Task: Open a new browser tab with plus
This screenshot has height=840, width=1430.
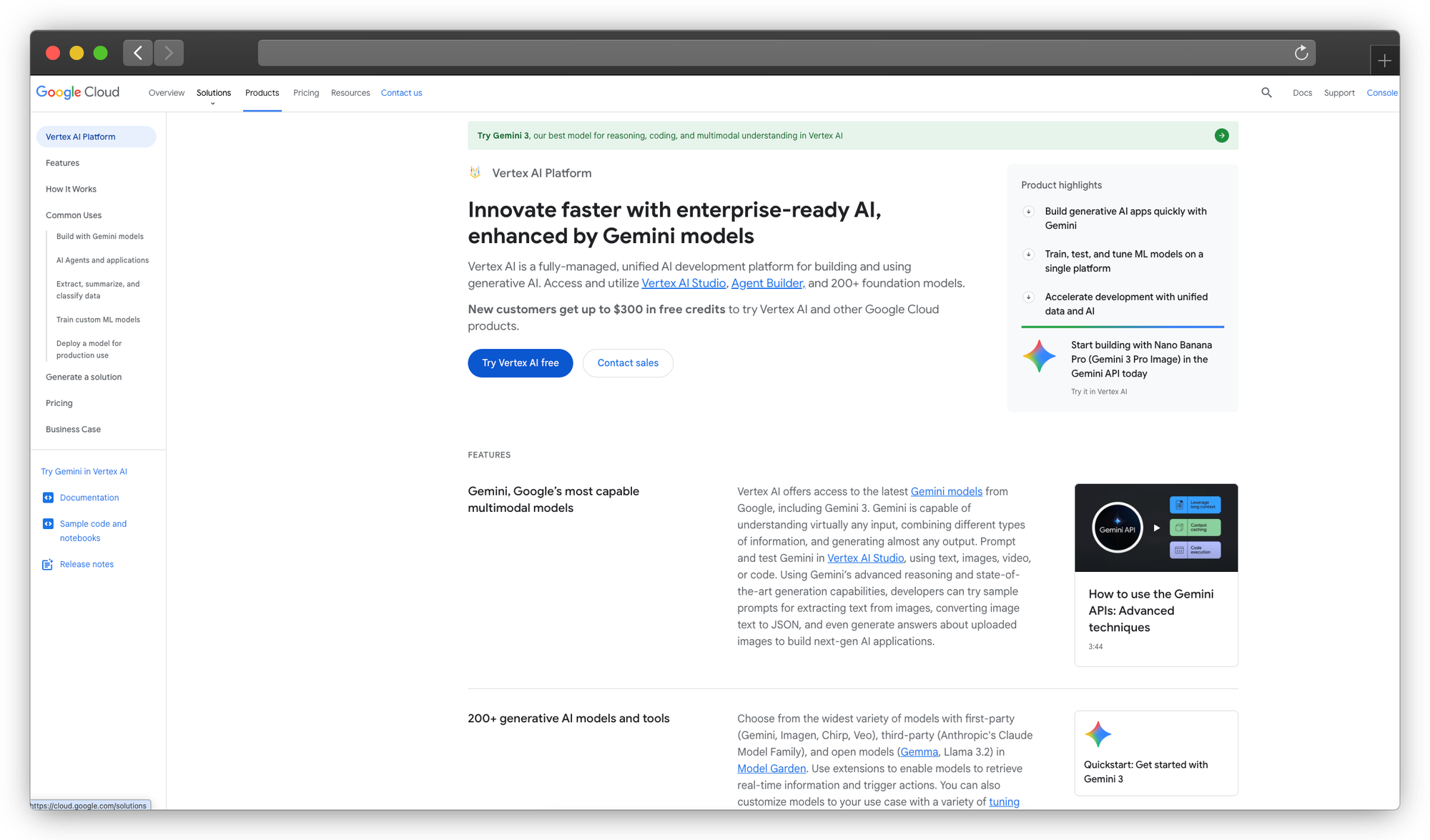Action: tap(1384, 61)
